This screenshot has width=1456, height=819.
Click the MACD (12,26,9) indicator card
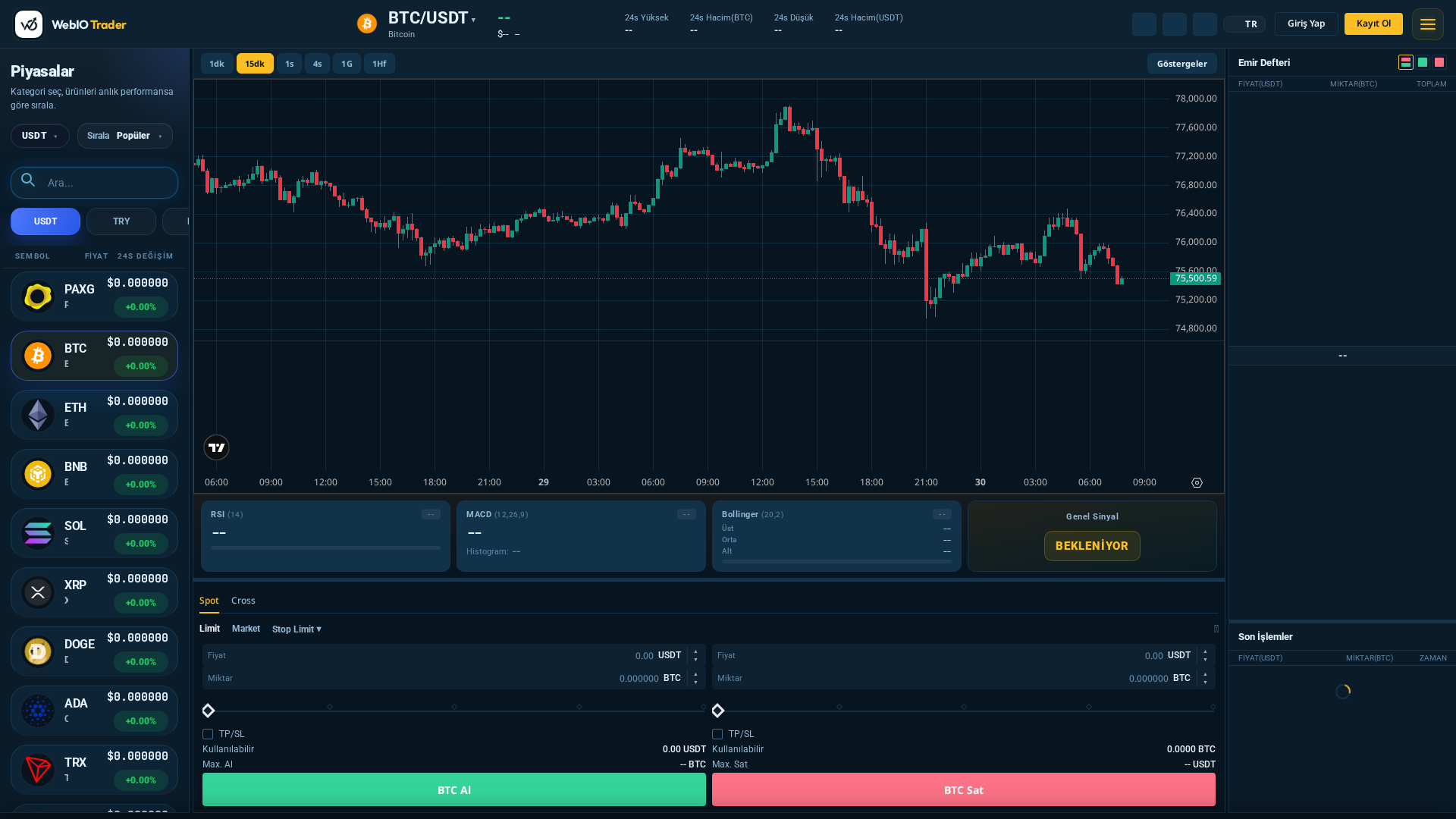pyautogui.click(x=581, y=536)
